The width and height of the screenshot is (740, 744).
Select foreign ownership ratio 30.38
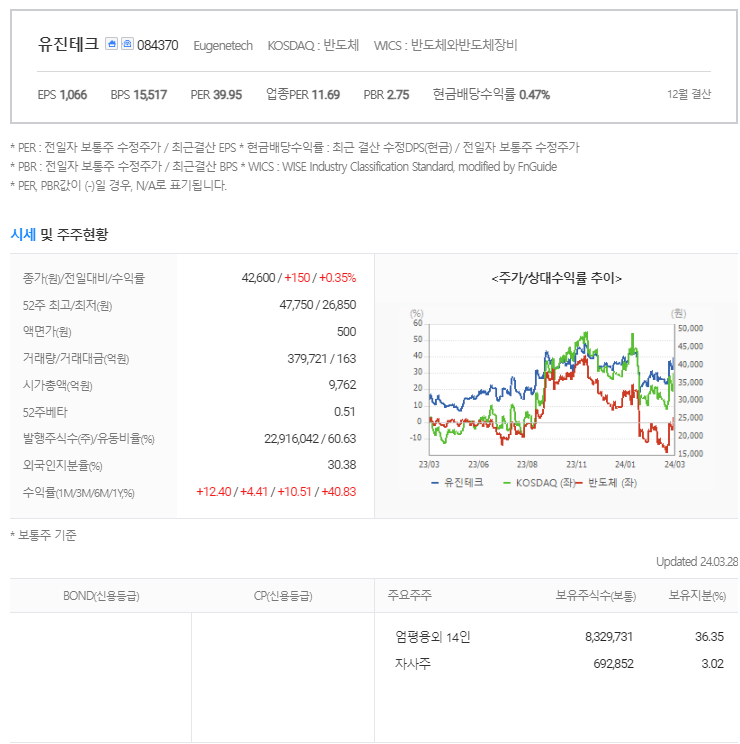(342, 465)
